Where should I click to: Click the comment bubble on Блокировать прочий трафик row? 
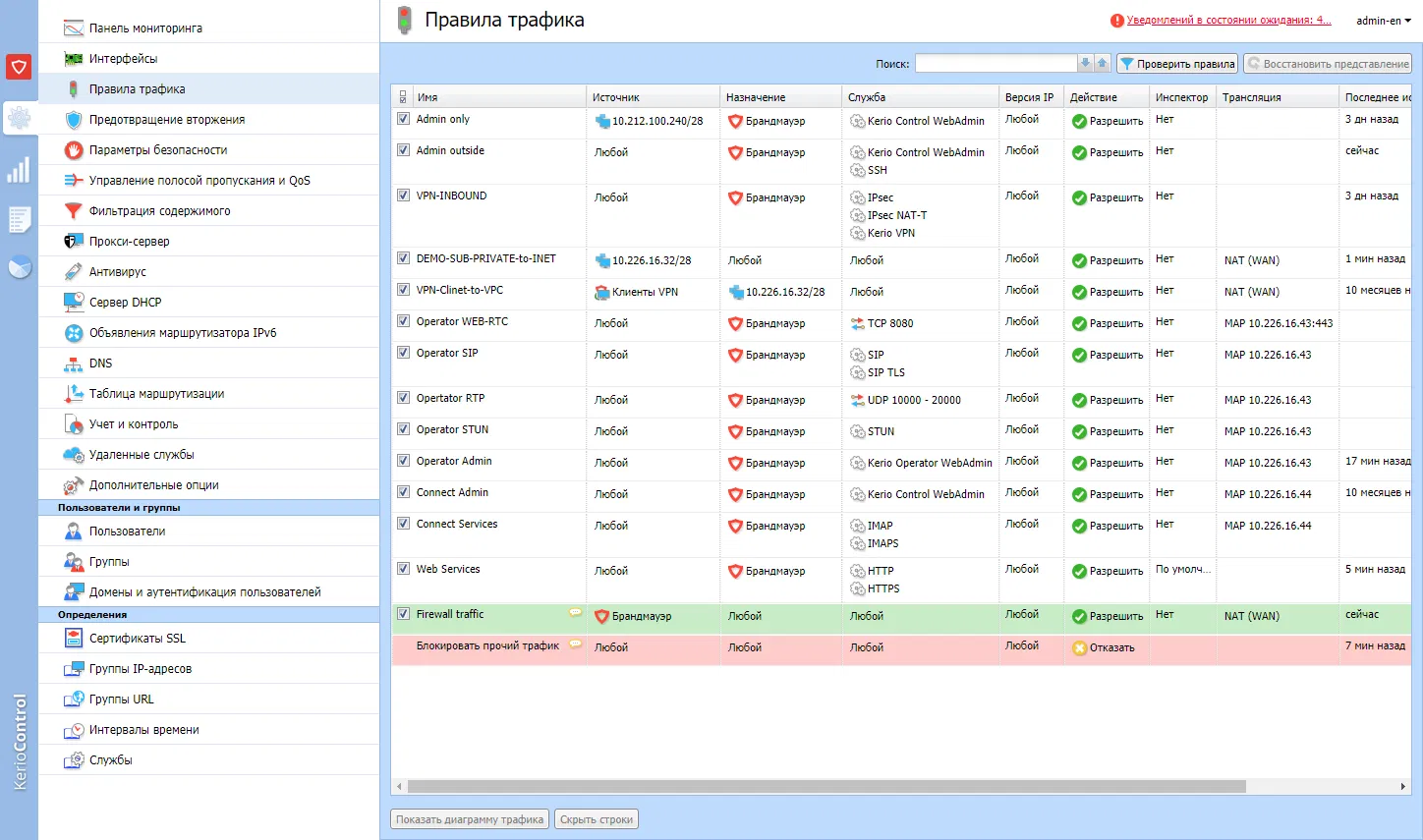click(576, 644)
